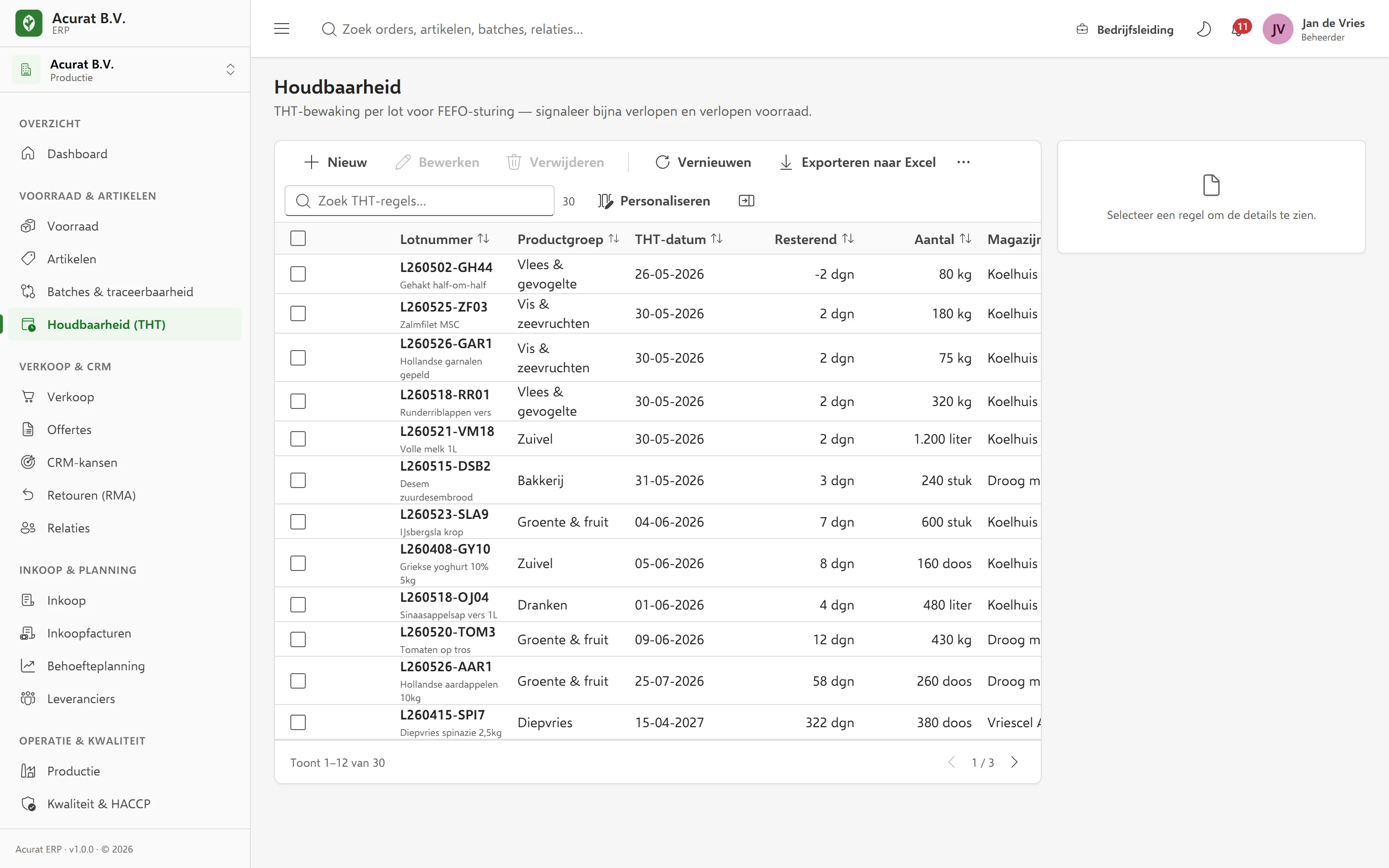Image resolution: width=1389 pixels, height=868 pixels.
Task: Click the Exporteren naar Excel download icon
Action: 786,163
